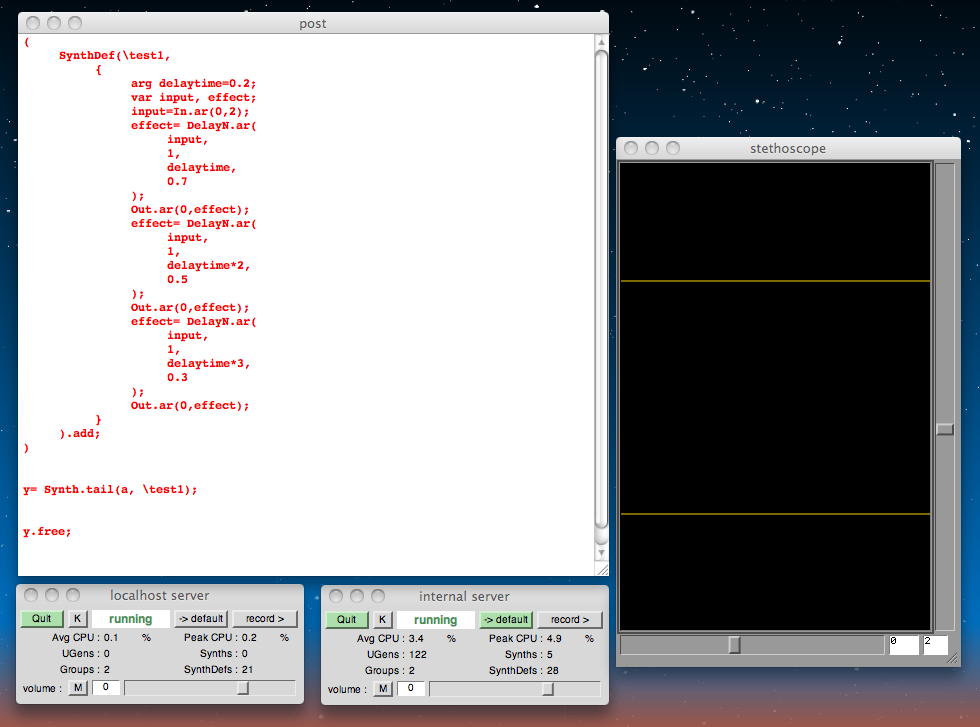This screenshot has height=727, width=980.
Task: Click the stethoscope vertical zoom slider
Action: click(x=944, y=429)
